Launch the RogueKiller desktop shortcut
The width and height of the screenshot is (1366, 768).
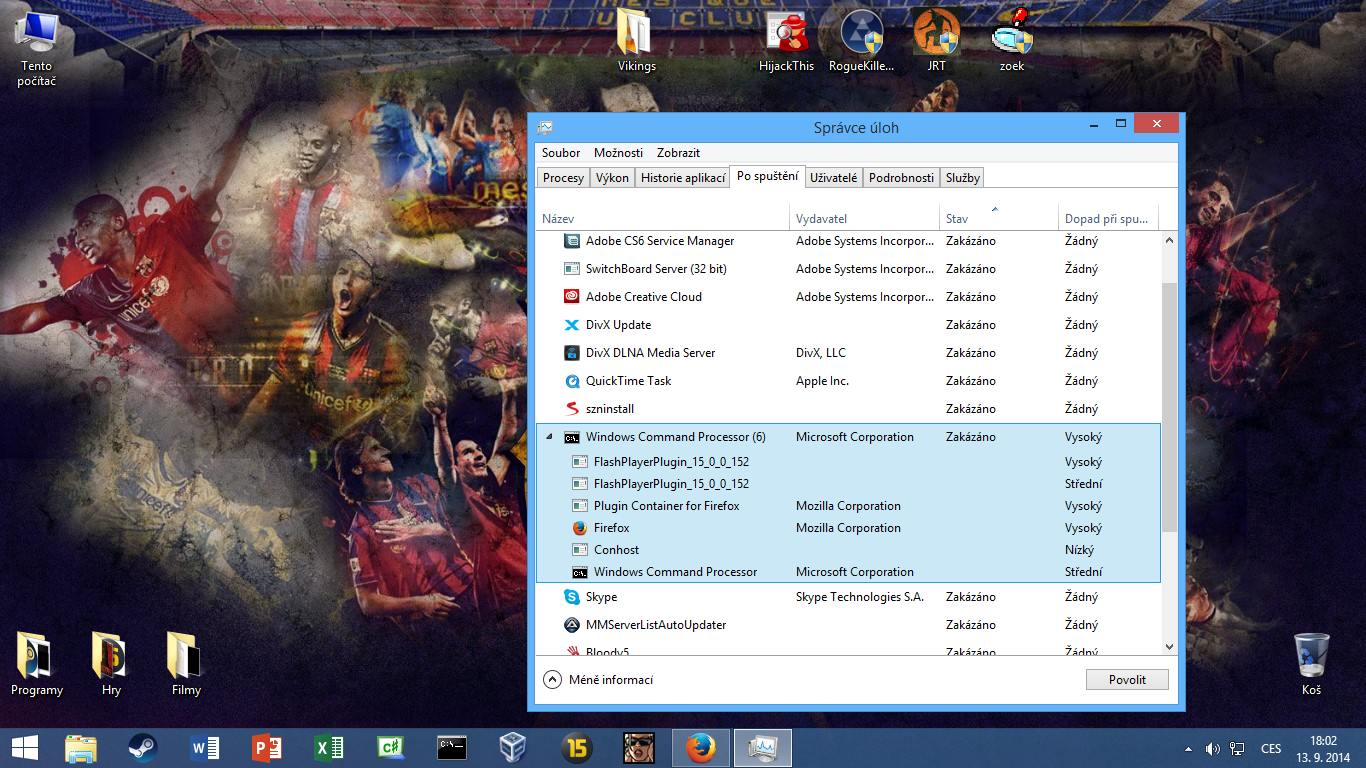coord(862,40)
